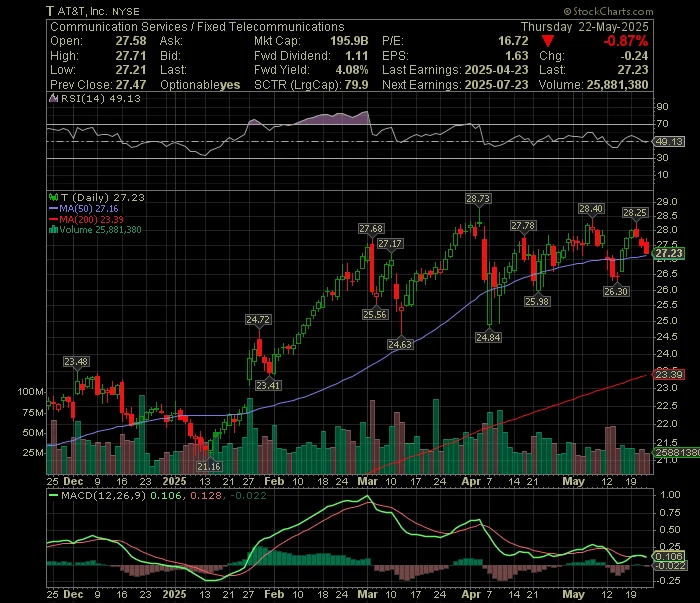
Task: Click the Optionable yes field
Action: [200, 85]
